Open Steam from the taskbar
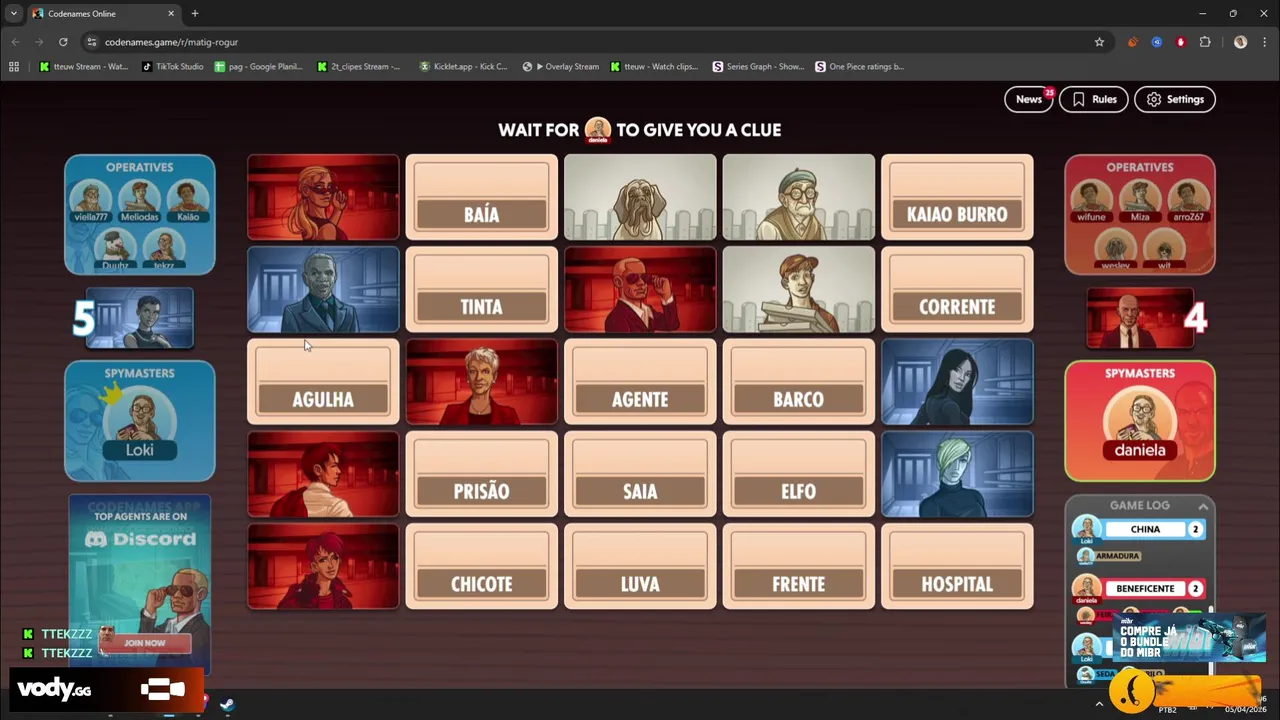 [x=227, y=704]
